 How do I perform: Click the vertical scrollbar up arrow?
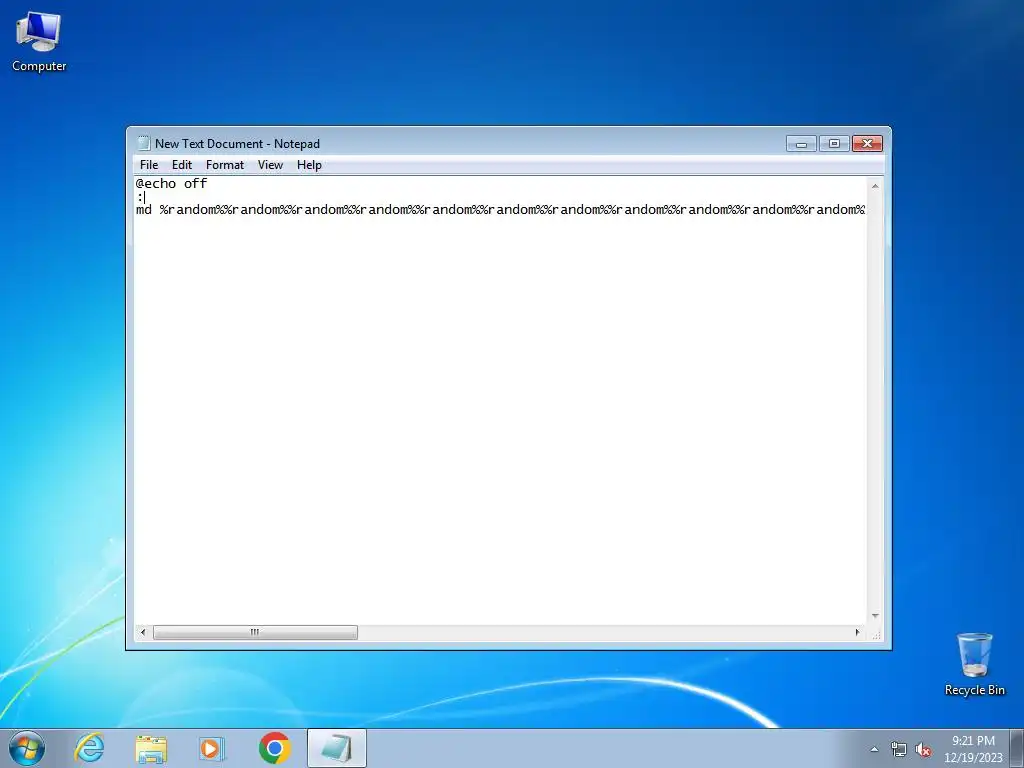(x=875, y=186)
